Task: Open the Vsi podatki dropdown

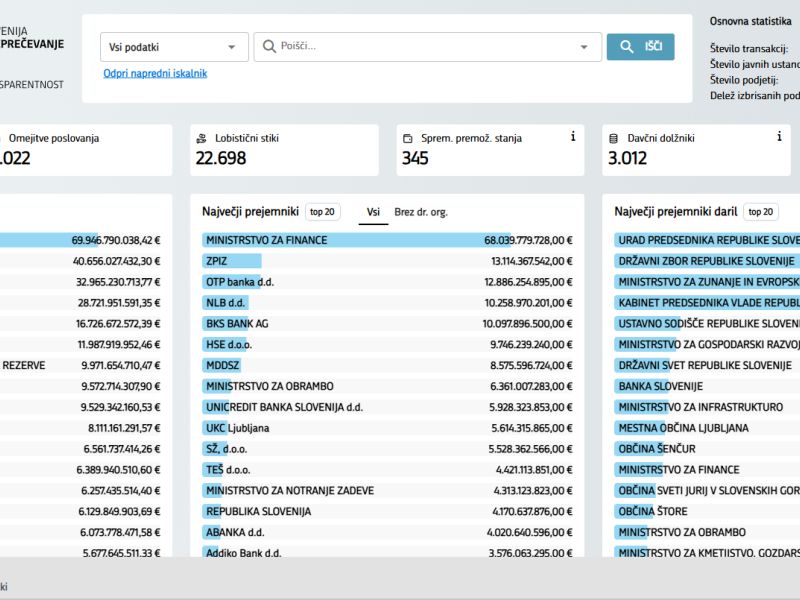Action: pyautogui.click(x=174, y=47)
